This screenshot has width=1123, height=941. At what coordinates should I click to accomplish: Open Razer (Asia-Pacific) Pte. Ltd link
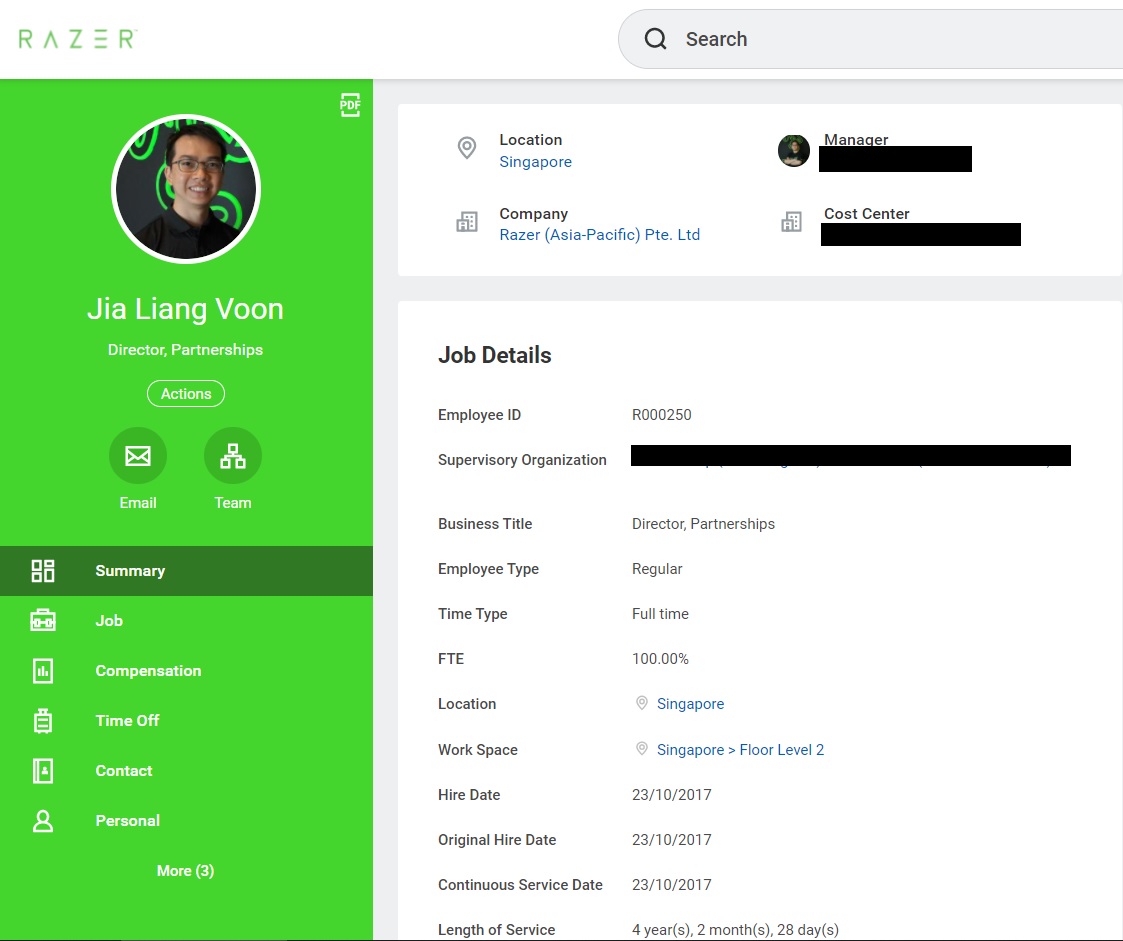[x=599, y=235]
